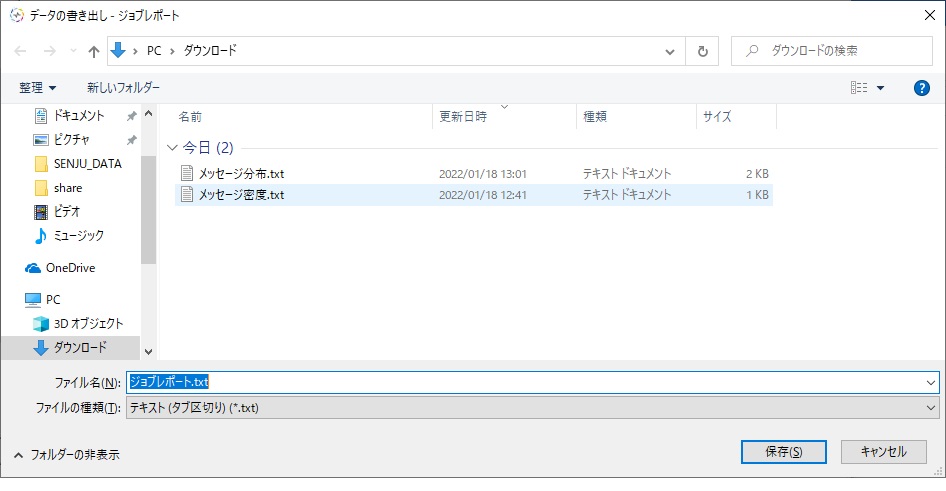Image resolution: width=946 pixels, height=491 pixels.
Task: Select ダウンロード in the address breadcrumb
Action: click(x=210, y=51)
